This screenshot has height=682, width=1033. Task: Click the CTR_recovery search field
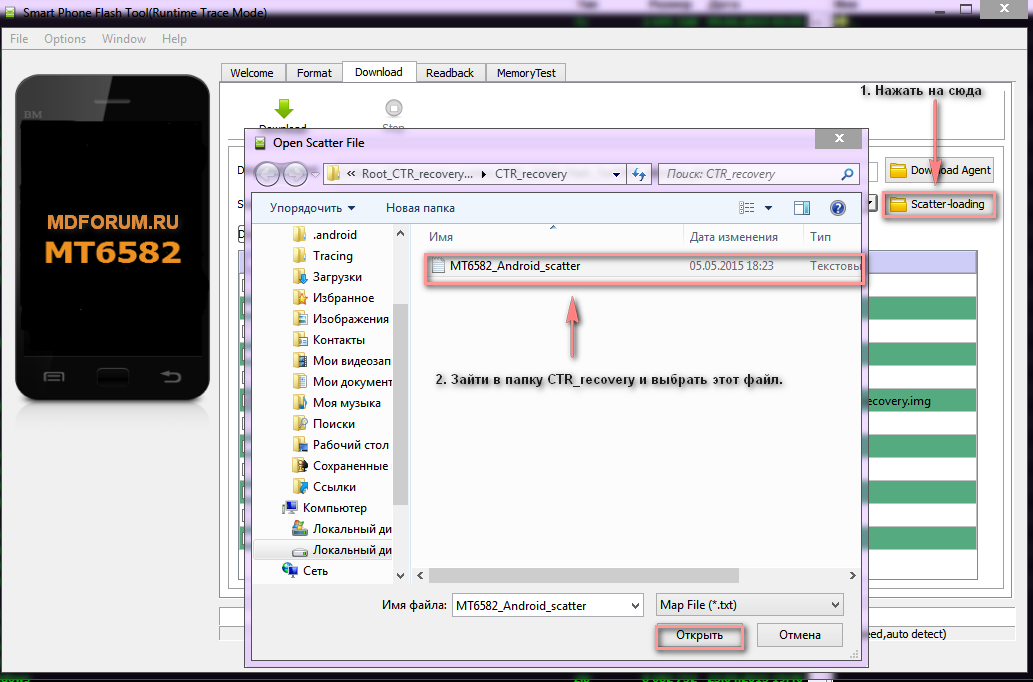[x=751, y=174]
